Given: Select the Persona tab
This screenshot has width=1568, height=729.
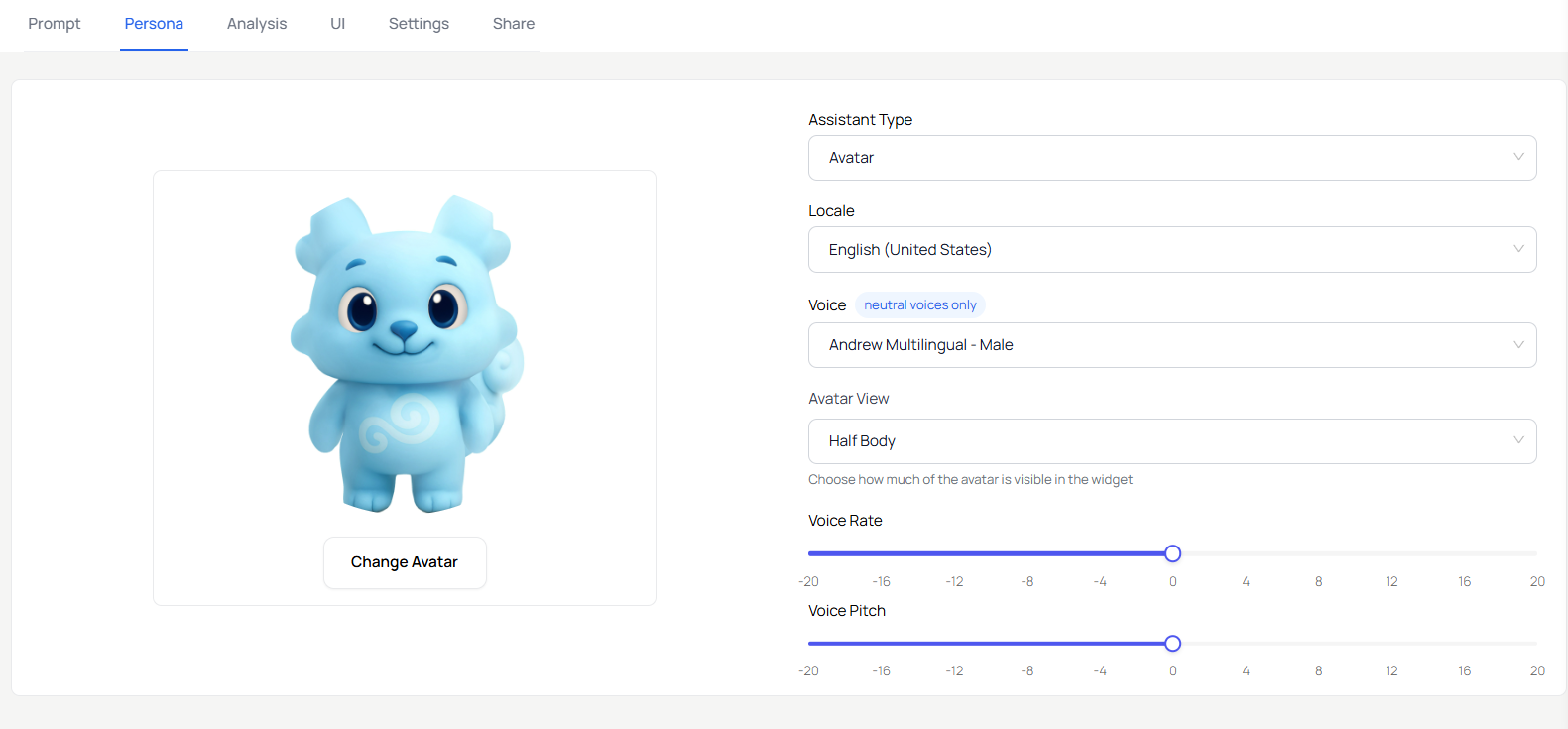Looking at the screenshot, I should coord(154,24).
